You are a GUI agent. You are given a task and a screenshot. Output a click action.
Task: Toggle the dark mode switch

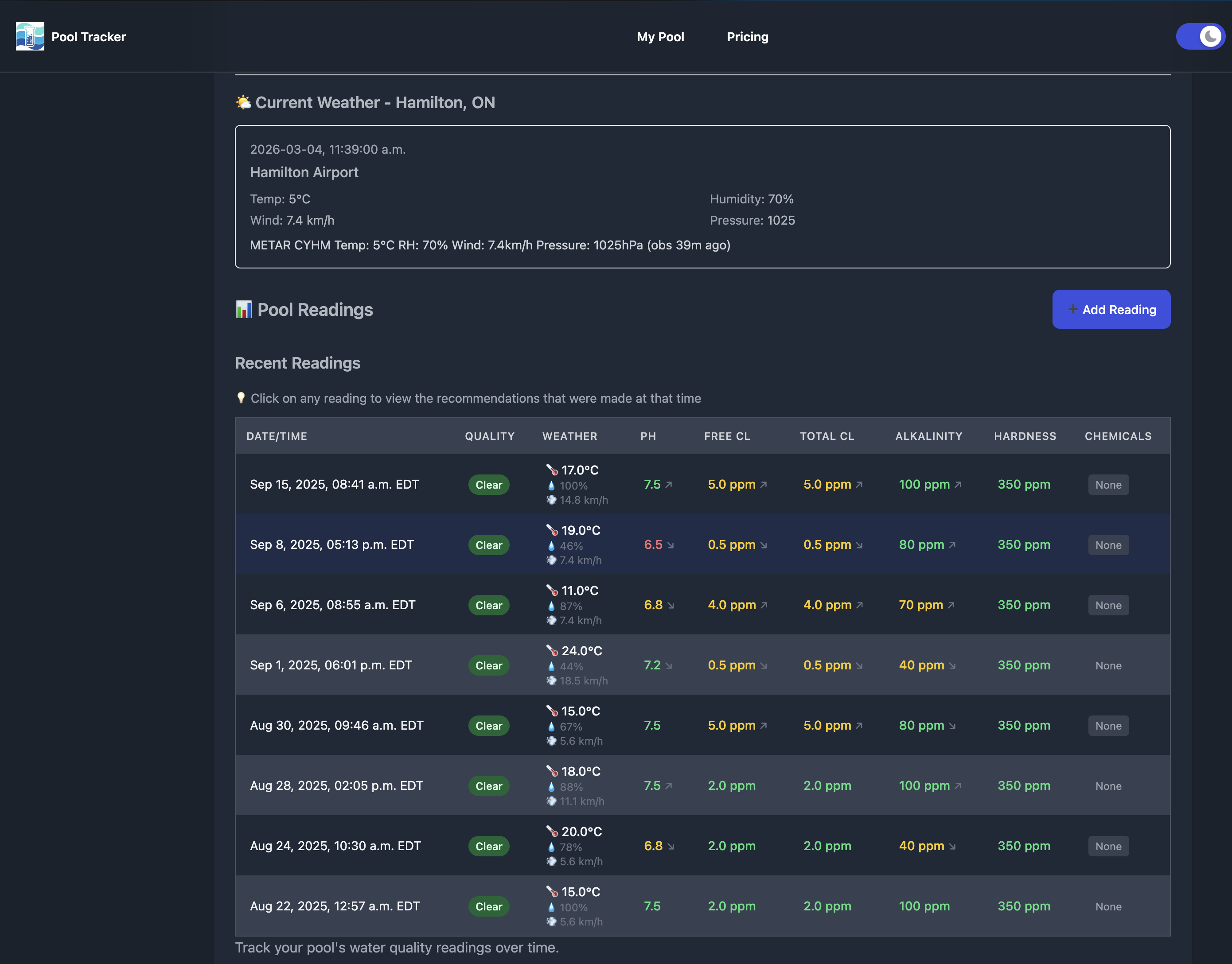tap(1200, 37)
